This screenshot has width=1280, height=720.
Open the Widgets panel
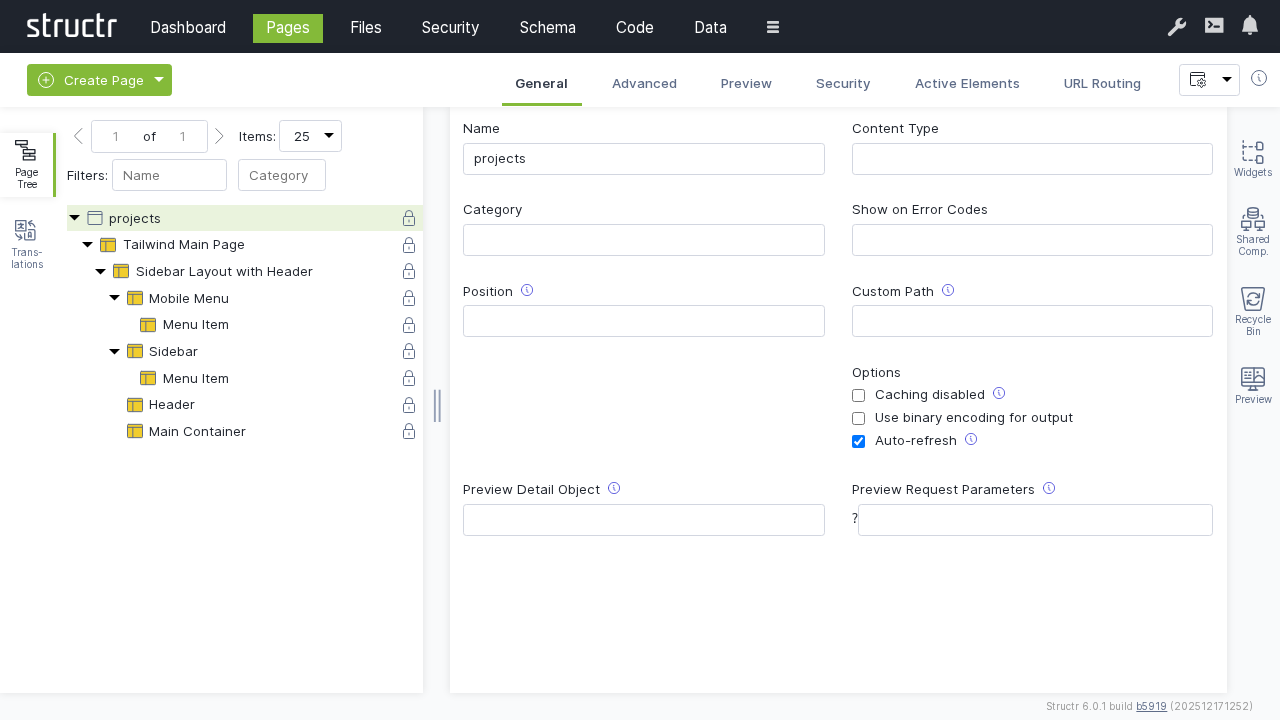[1252, 158]
